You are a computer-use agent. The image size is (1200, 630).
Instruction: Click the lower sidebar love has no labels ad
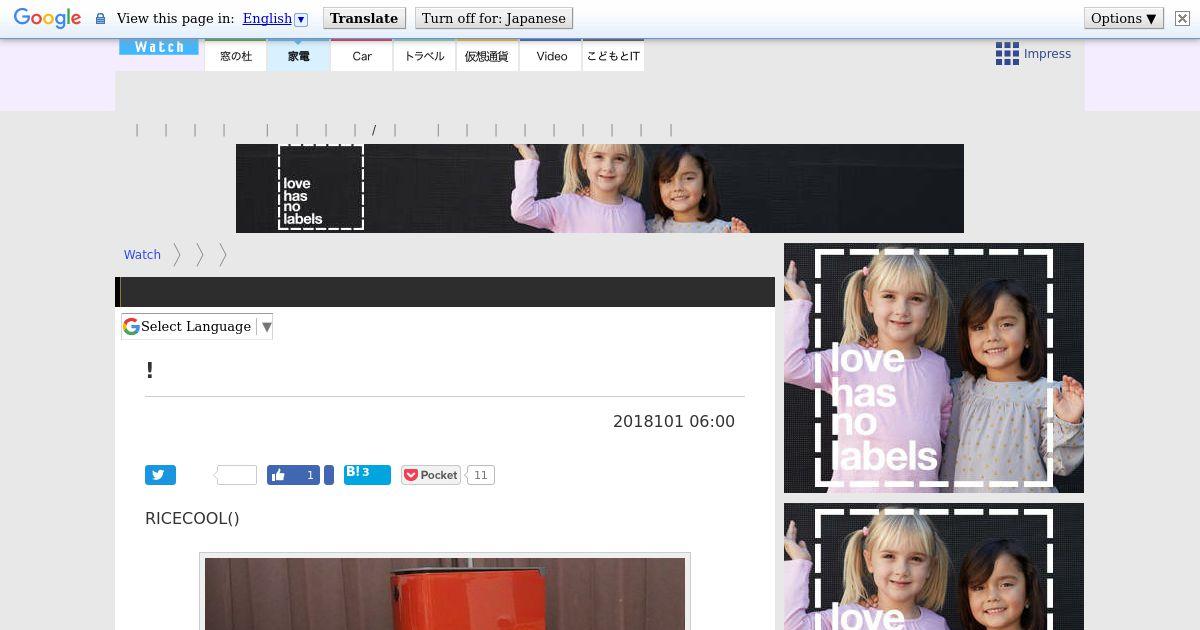point(934,566)
